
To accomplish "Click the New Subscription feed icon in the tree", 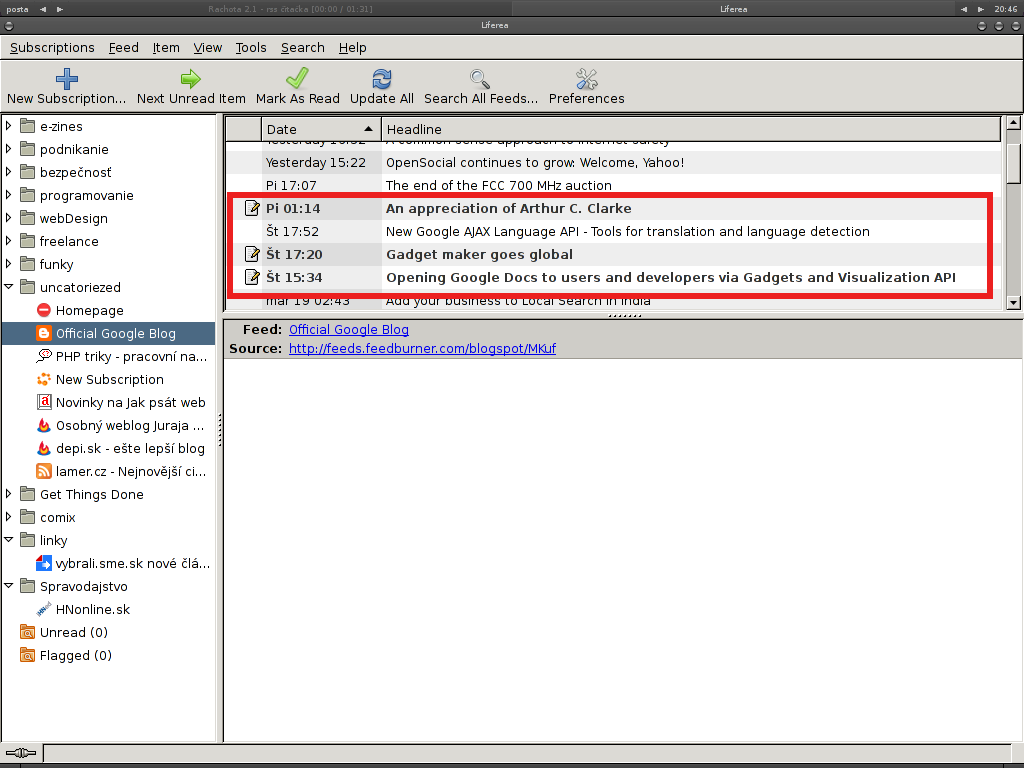I will [x=44, y=379].
